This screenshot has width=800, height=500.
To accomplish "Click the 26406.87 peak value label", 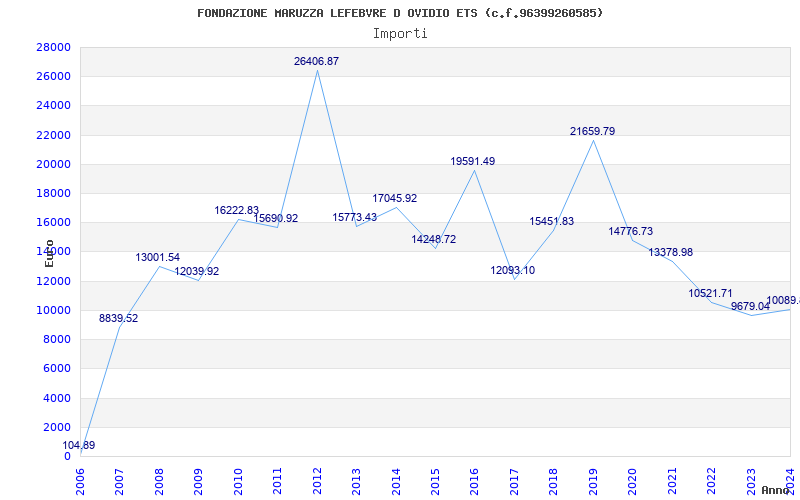I will (316, 61).
